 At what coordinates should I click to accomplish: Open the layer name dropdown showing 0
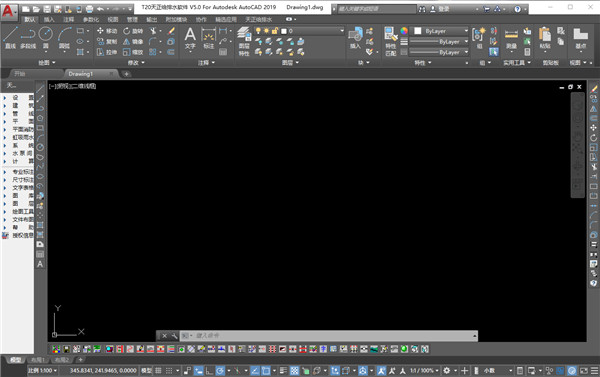316,31
